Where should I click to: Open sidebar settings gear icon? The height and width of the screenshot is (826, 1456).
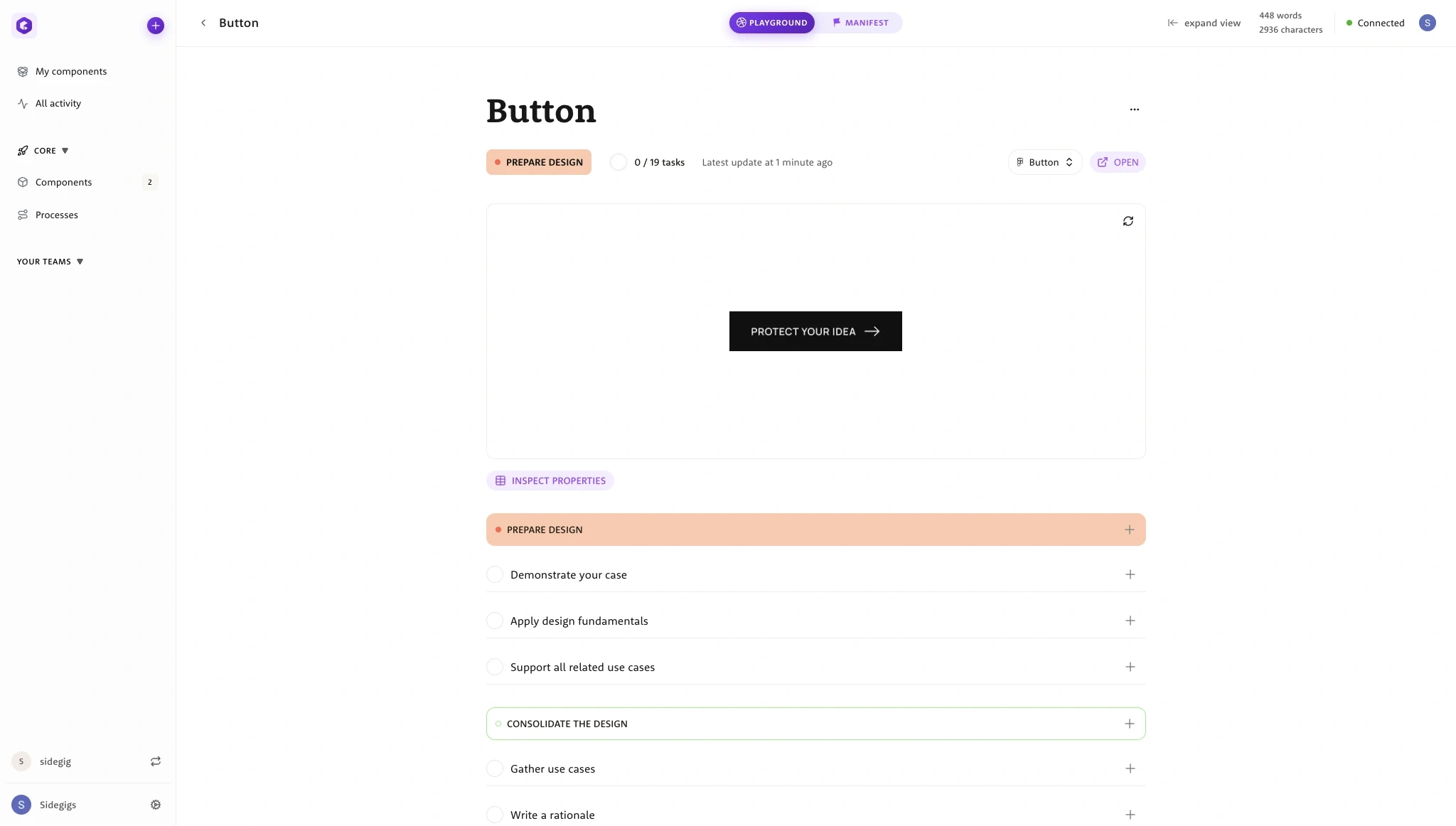pos(156,805)
